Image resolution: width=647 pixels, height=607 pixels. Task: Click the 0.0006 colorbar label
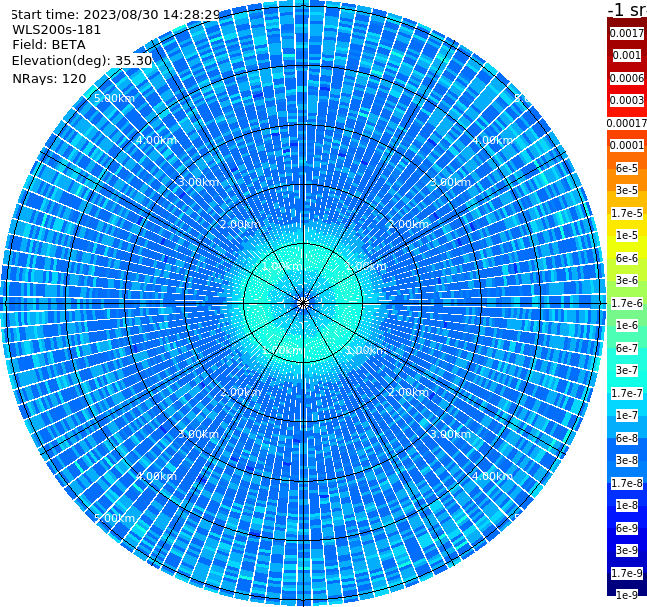[x=627, y=78]
